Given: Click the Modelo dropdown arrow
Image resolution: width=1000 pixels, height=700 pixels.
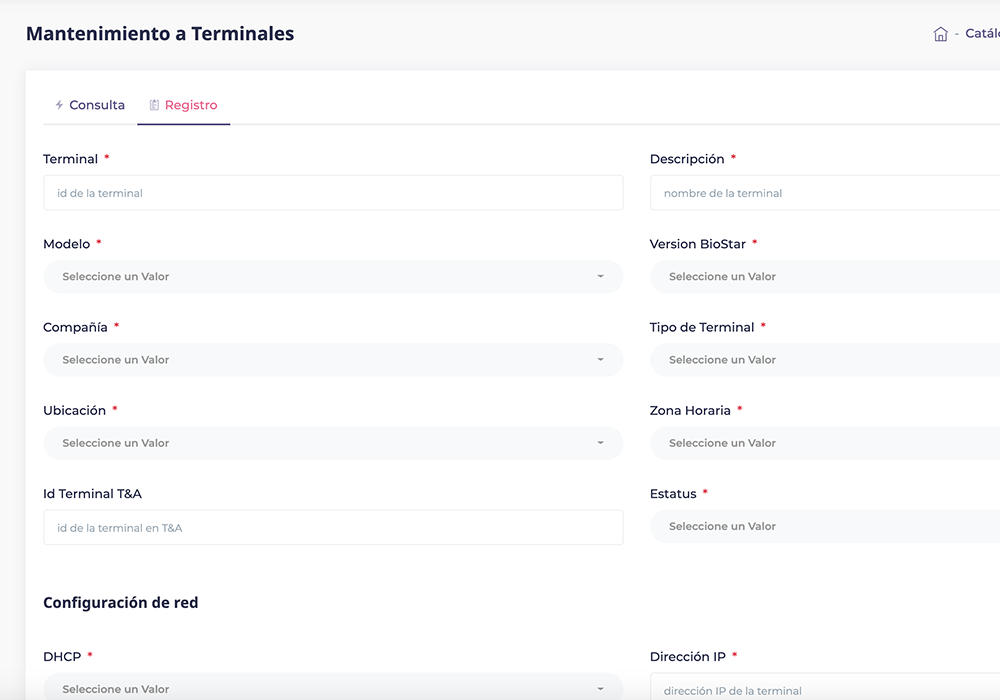Looking at the screenshot, I should [600, 277].
